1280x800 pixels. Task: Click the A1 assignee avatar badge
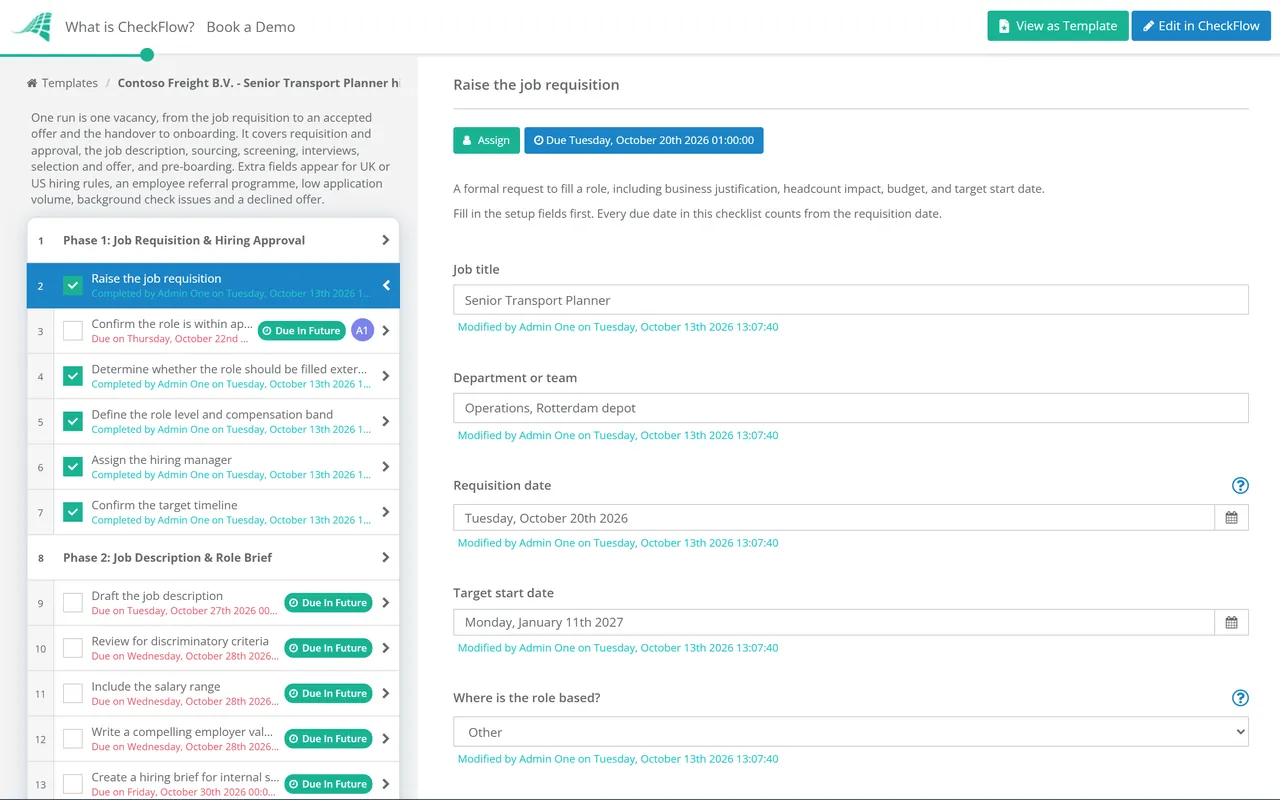(x=362, y=331)
